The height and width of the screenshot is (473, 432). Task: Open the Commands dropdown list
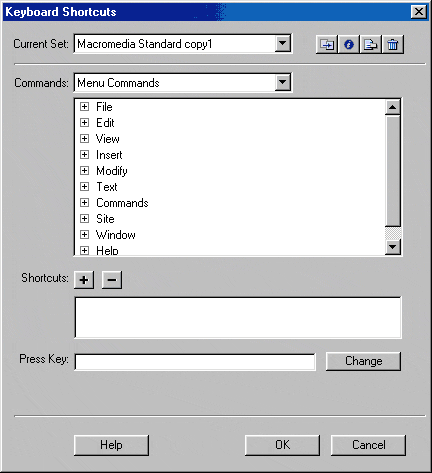[x=282, y=82]
